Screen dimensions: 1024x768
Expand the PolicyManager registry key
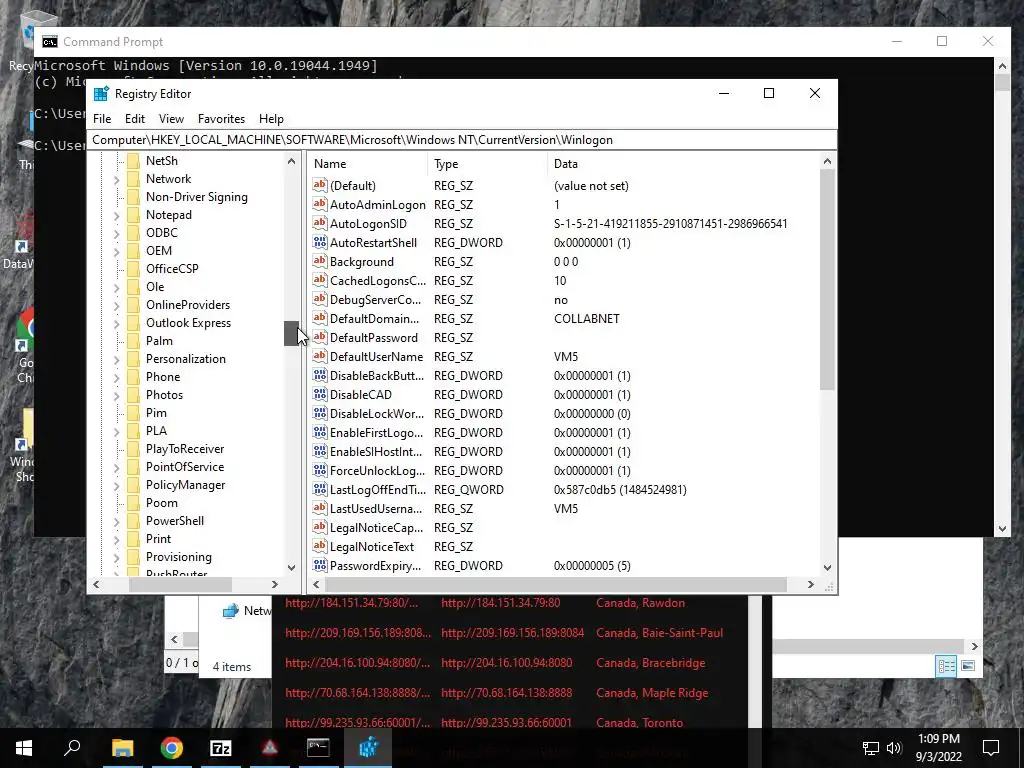click(116, 485)
